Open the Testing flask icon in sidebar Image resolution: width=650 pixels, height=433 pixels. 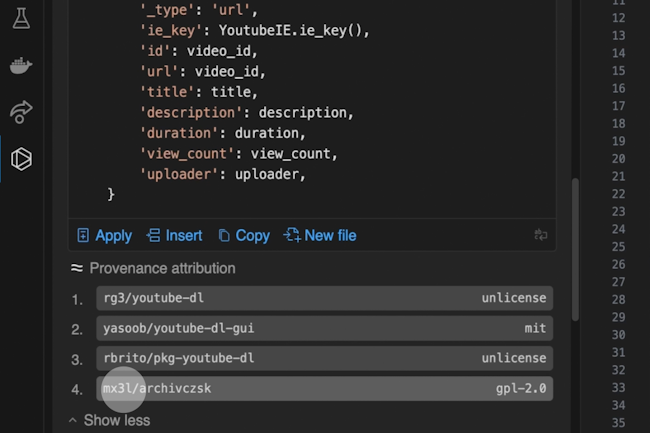click(21, 18)
